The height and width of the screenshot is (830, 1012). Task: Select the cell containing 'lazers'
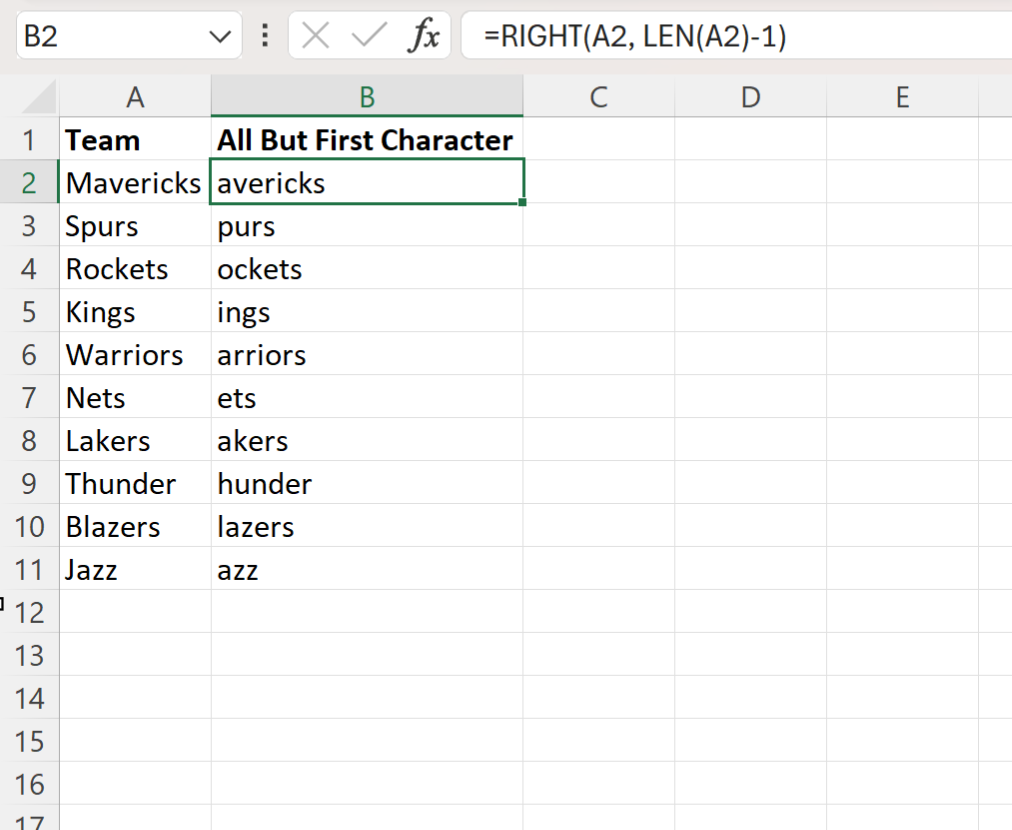coord(367,526)
